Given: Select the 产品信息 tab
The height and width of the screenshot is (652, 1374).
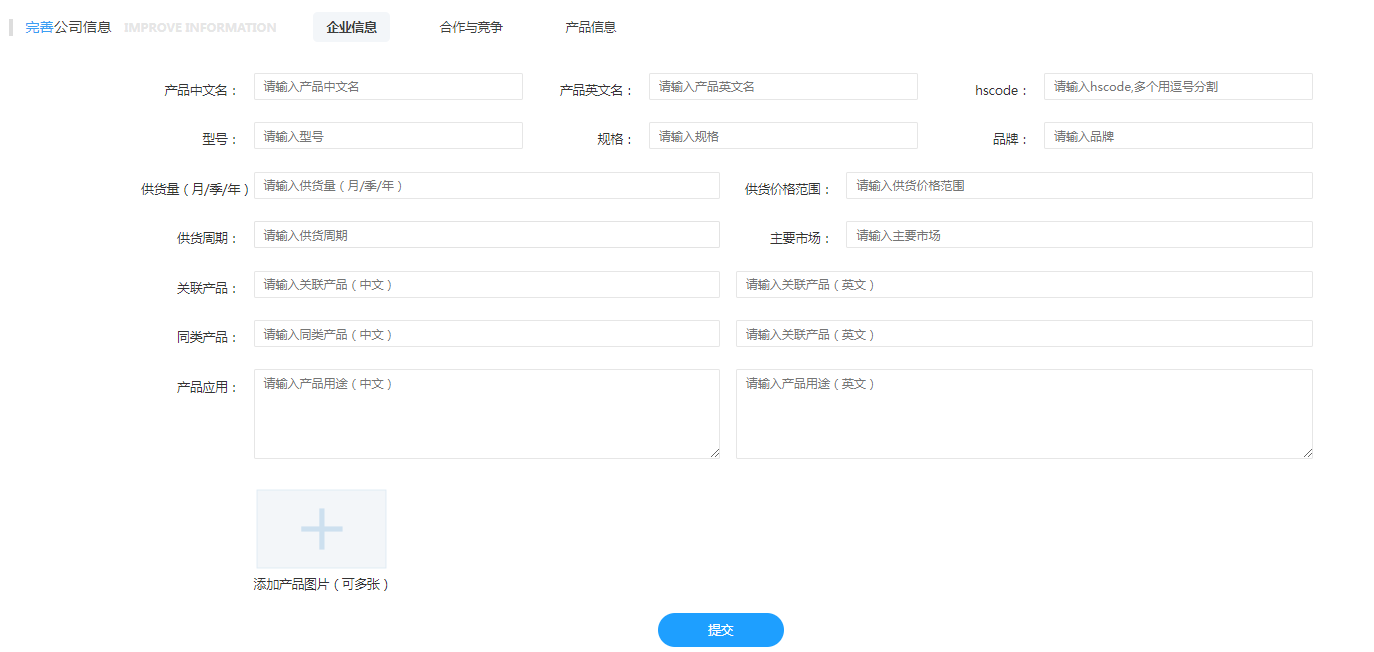Looking at the screenshot, I should click(590, 27).
